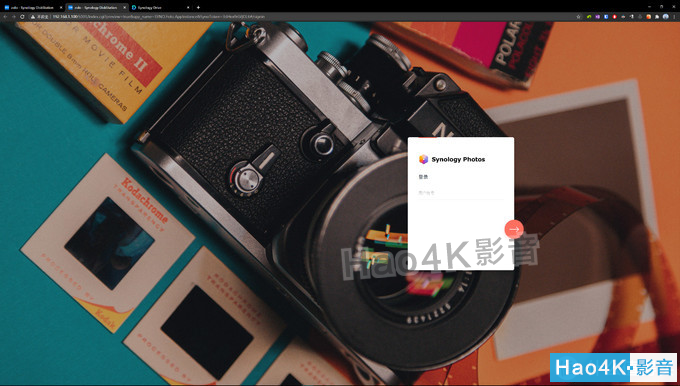Reload the current page
680x386 pixels.
click(x=22, y=16)
